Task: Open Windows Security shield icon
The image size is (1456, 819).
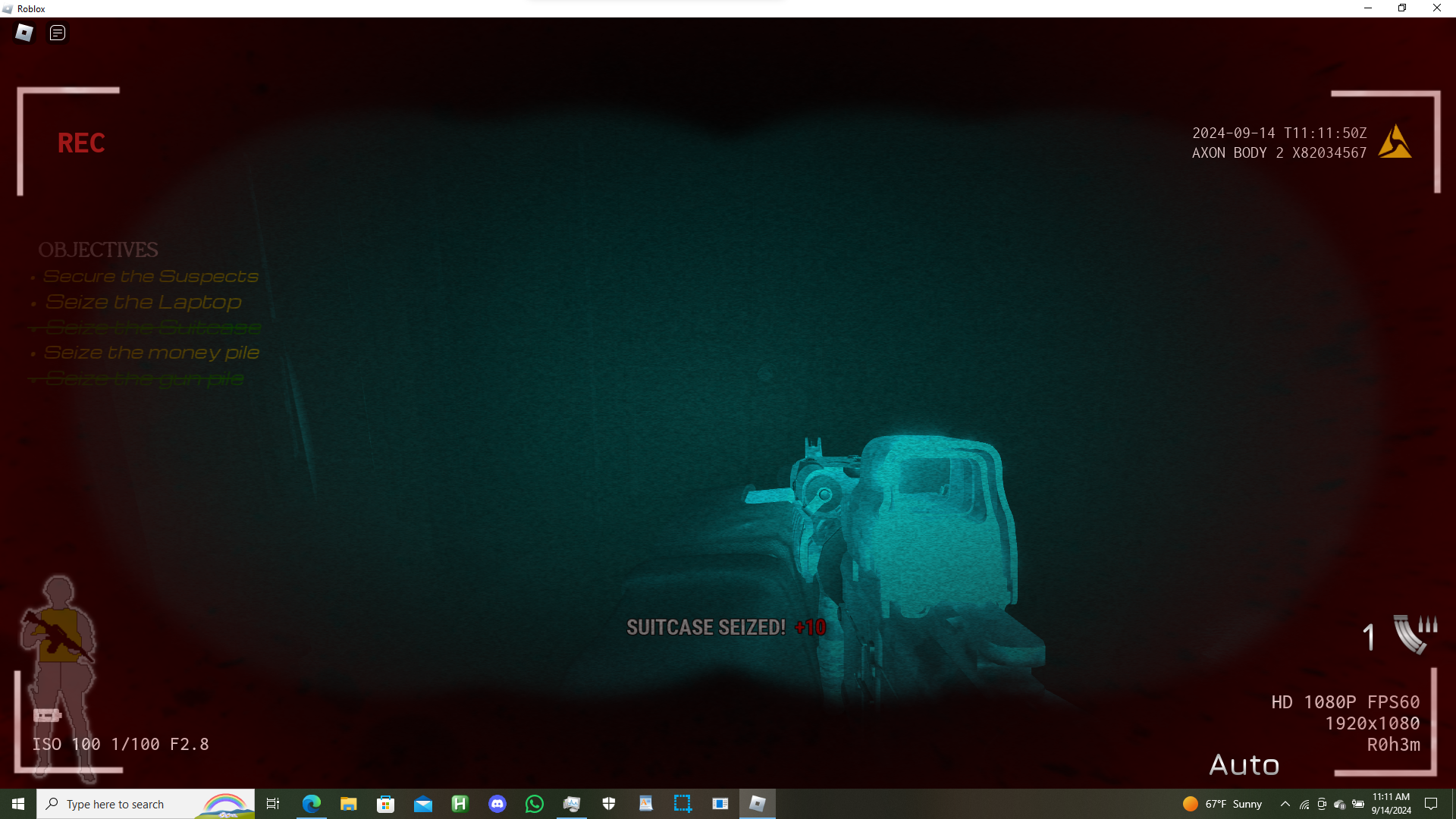Action: click(x=609, y=804)
